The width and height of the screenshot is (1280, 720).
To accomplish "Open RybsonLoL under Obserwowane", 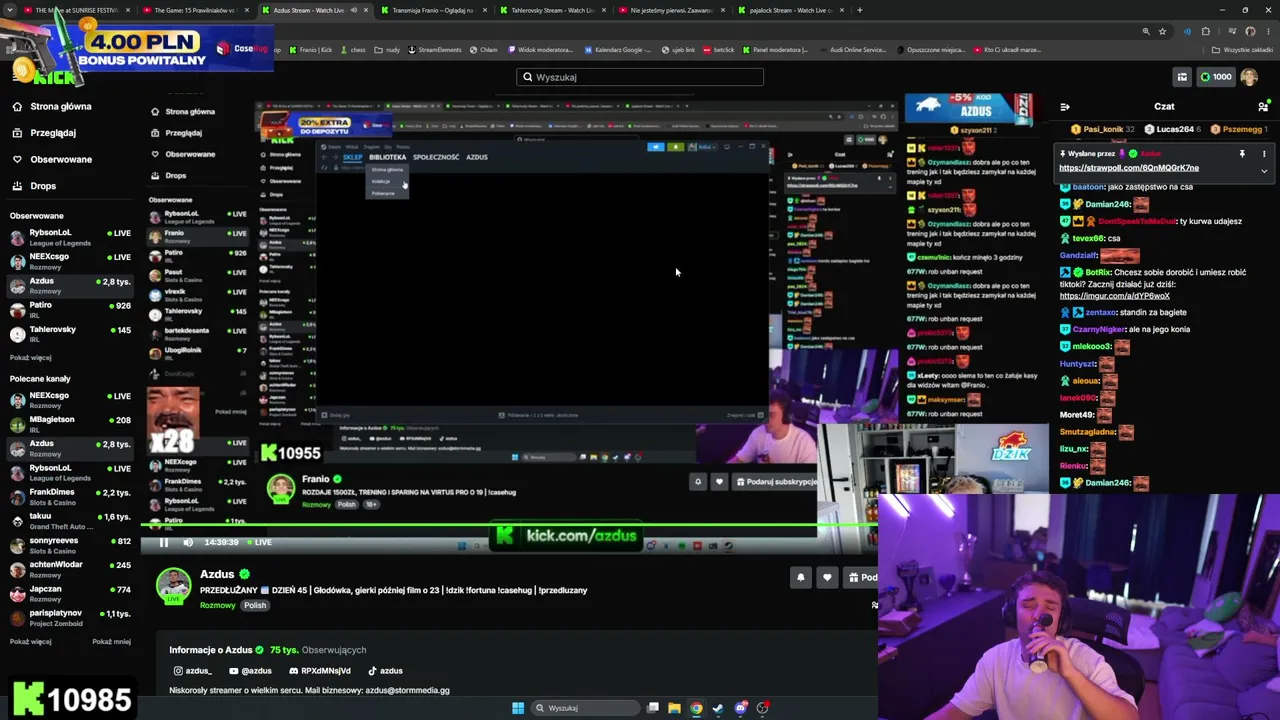I will pos(70,237).
